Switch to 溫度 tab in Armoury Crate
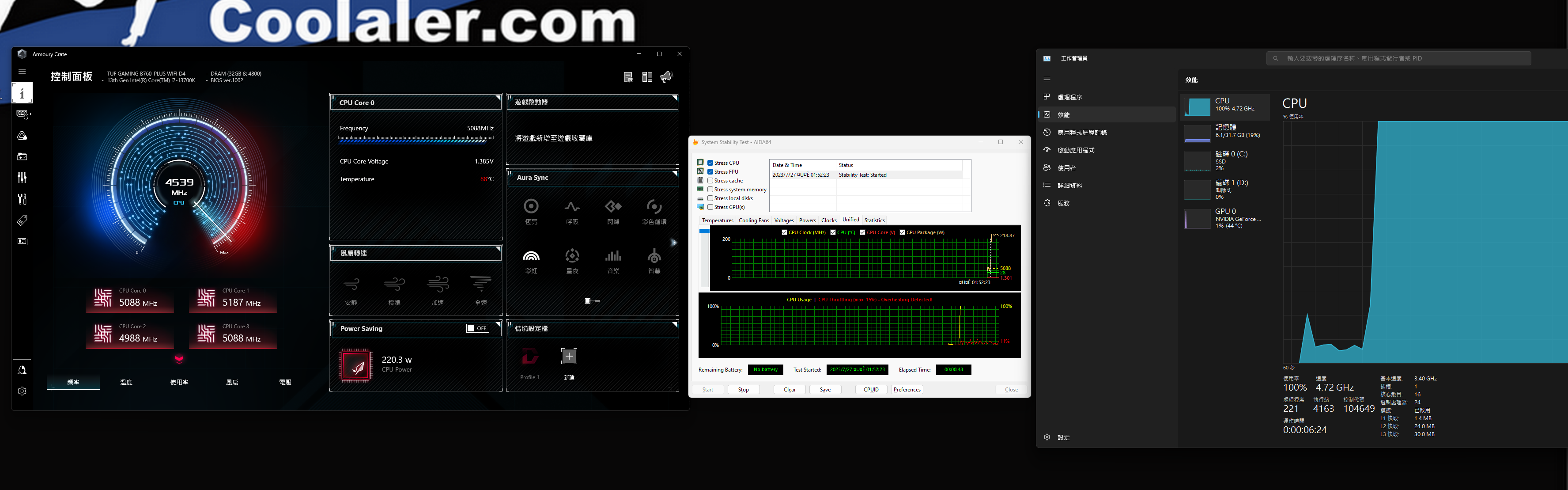The image size is (1568, 490). coord(126,382)
